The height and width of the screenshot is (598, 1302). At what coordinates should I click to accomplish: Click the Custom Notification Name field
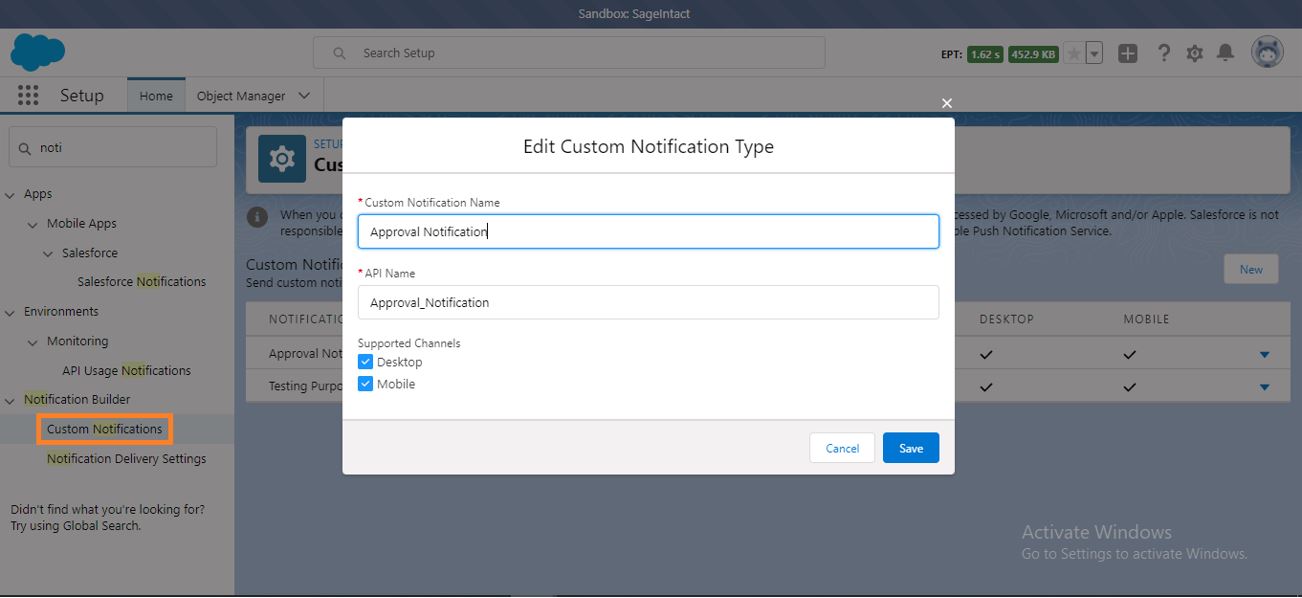click(648, 231)
